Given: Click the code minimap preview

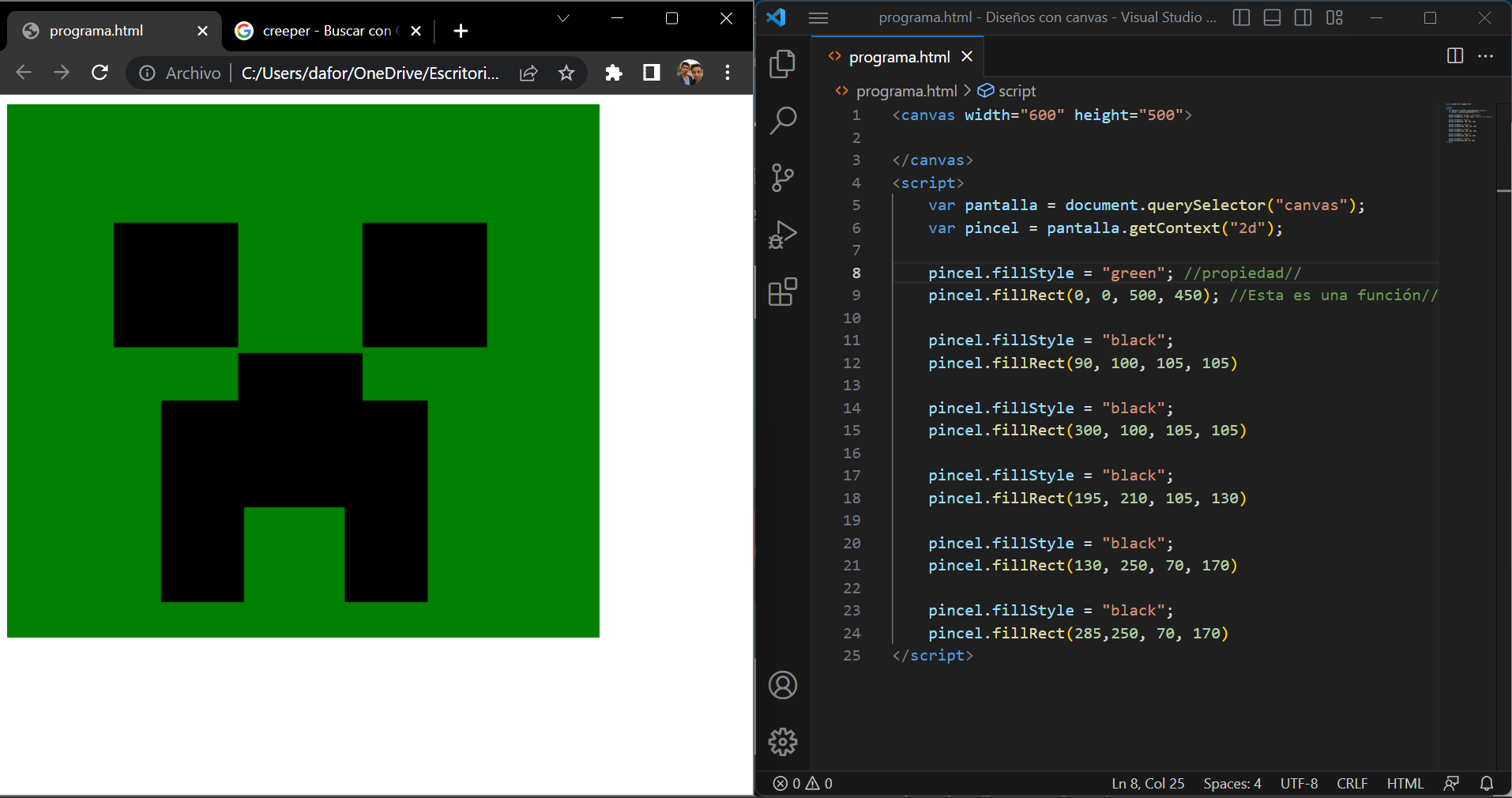Looking at the screenshot, I should pos(1468,122).
